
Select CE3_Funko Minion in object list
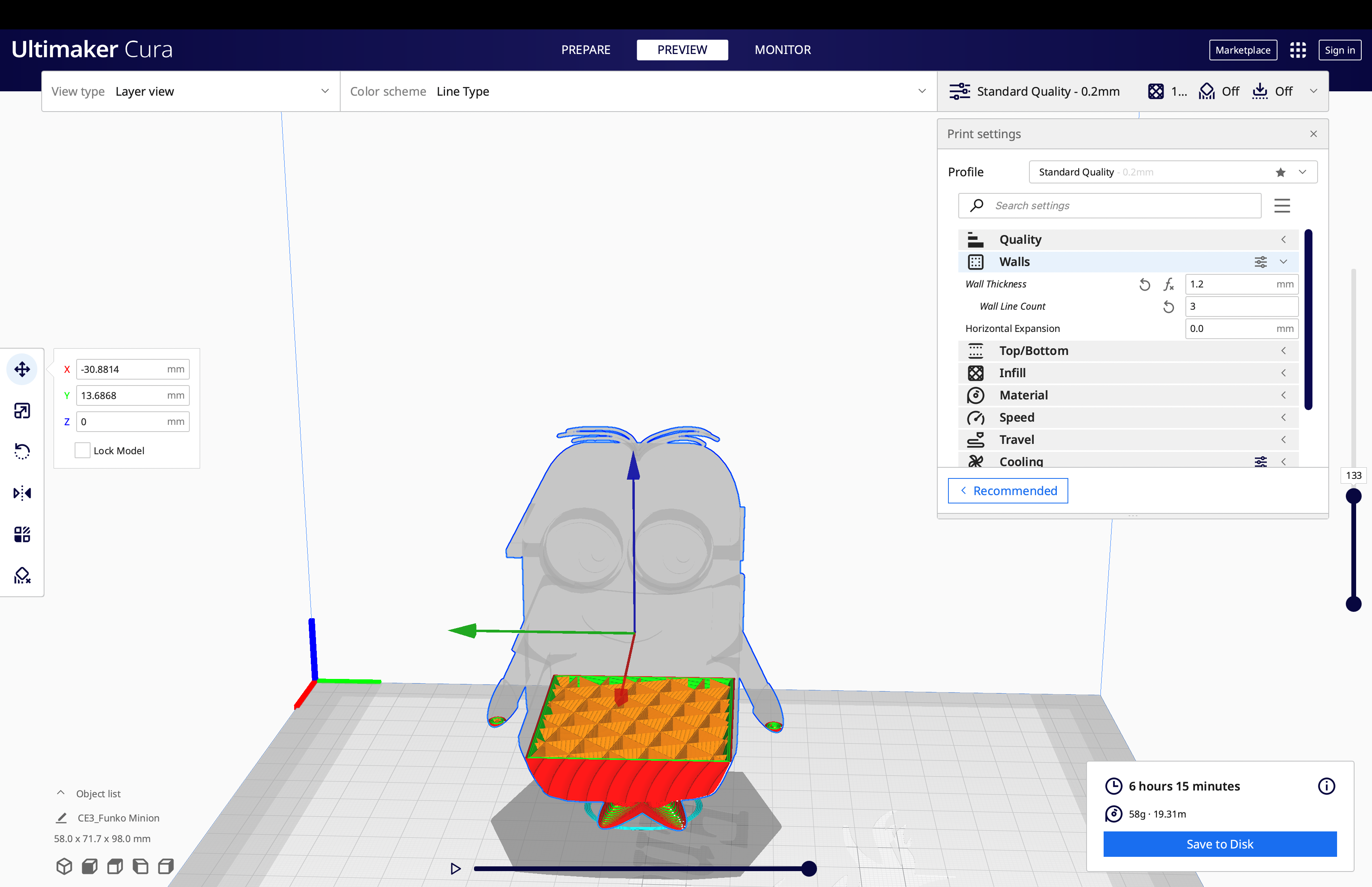118,818
